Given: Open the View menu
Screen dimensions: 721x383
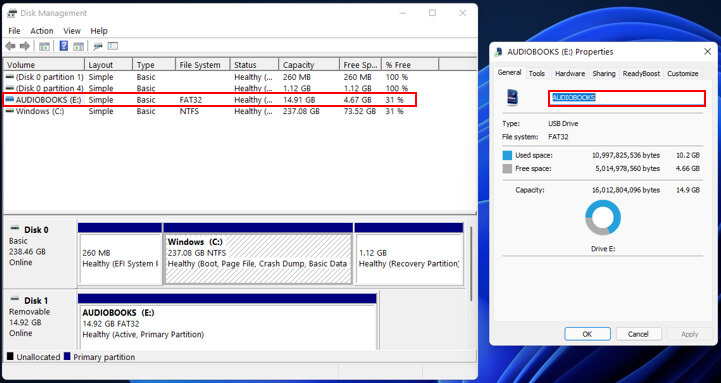Looking at the screenshot, I should tap(72, 31).
